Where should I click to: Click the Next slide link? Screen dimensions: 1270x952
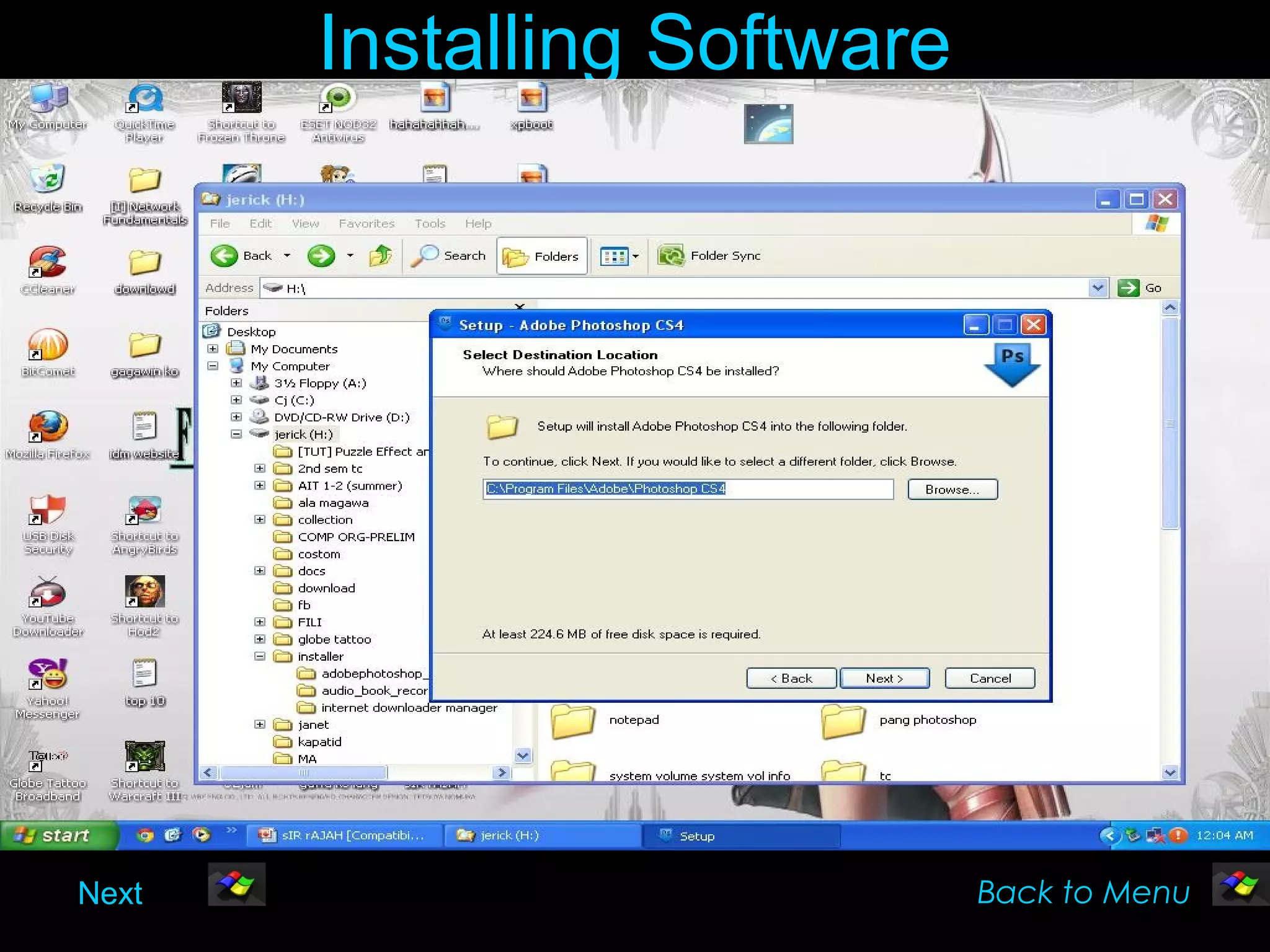[x=110, y=892]
